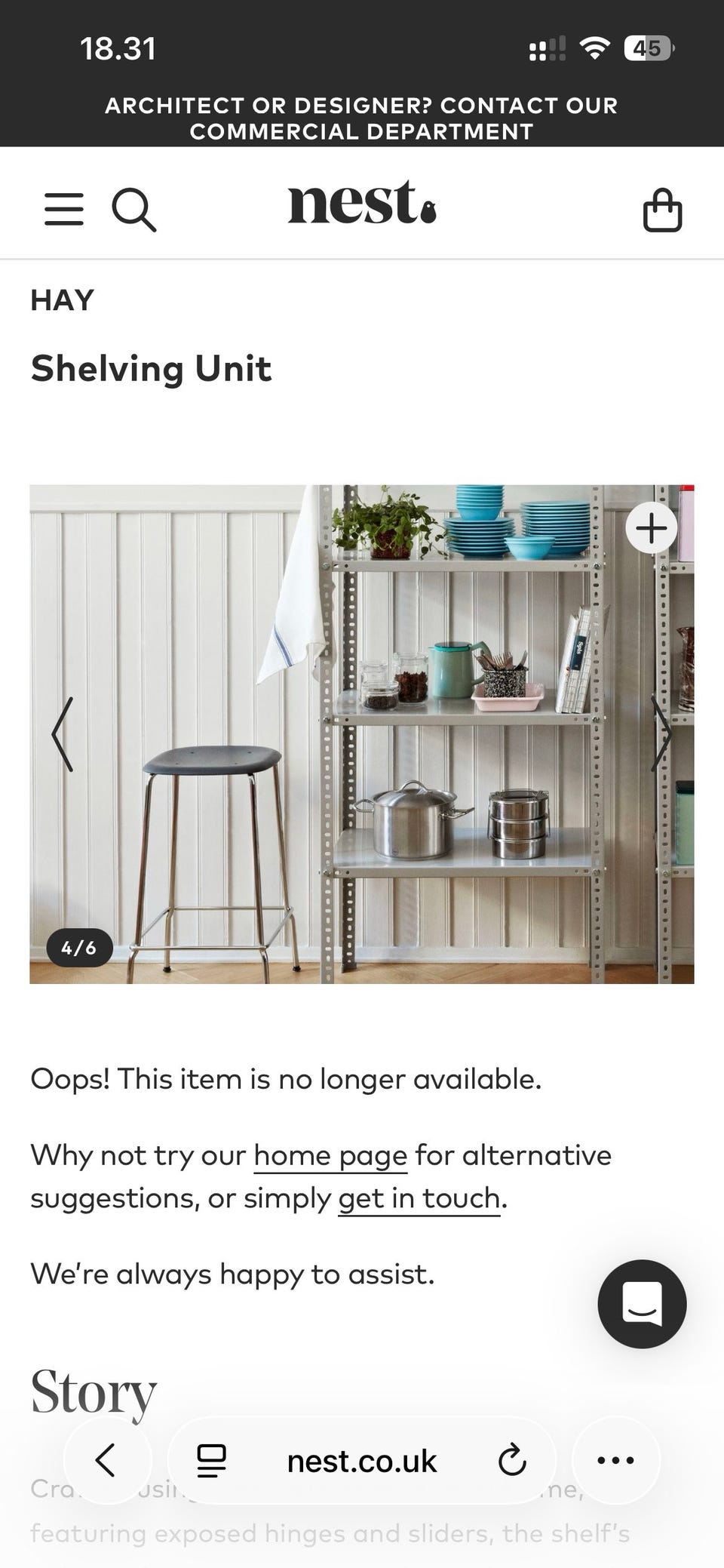Open the live chat bubble
Screen dimensions: 724x1568
point(642,1304)
